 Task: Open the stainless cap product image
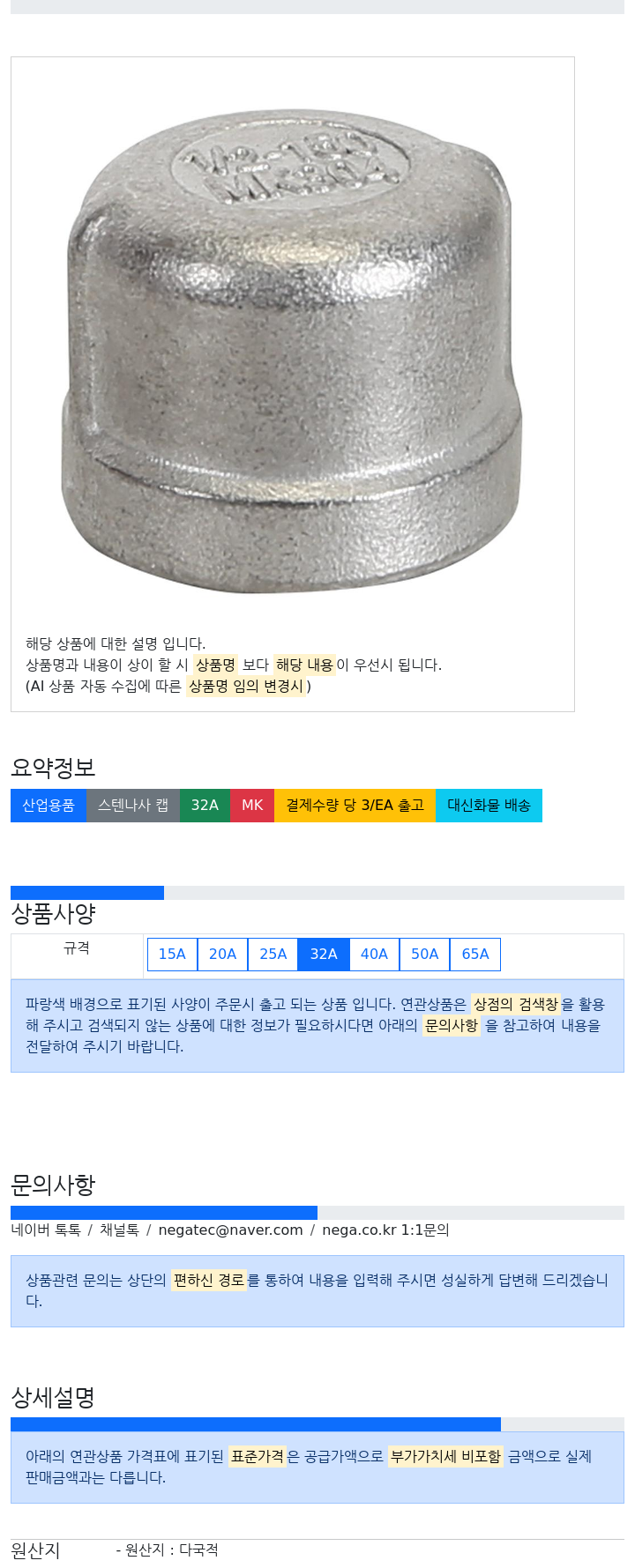click(292, 347)
